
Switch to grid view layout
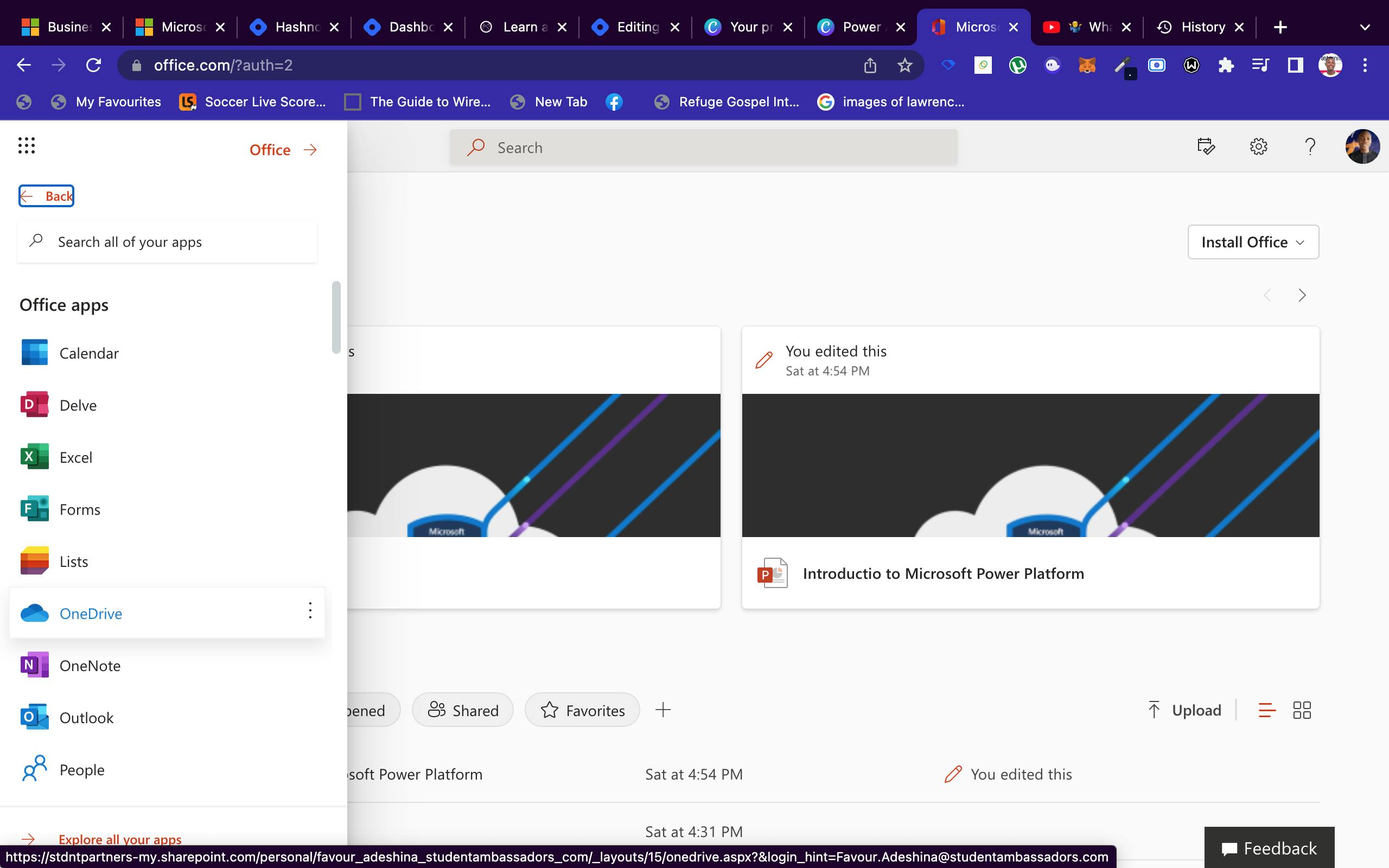pos(1302,710)
